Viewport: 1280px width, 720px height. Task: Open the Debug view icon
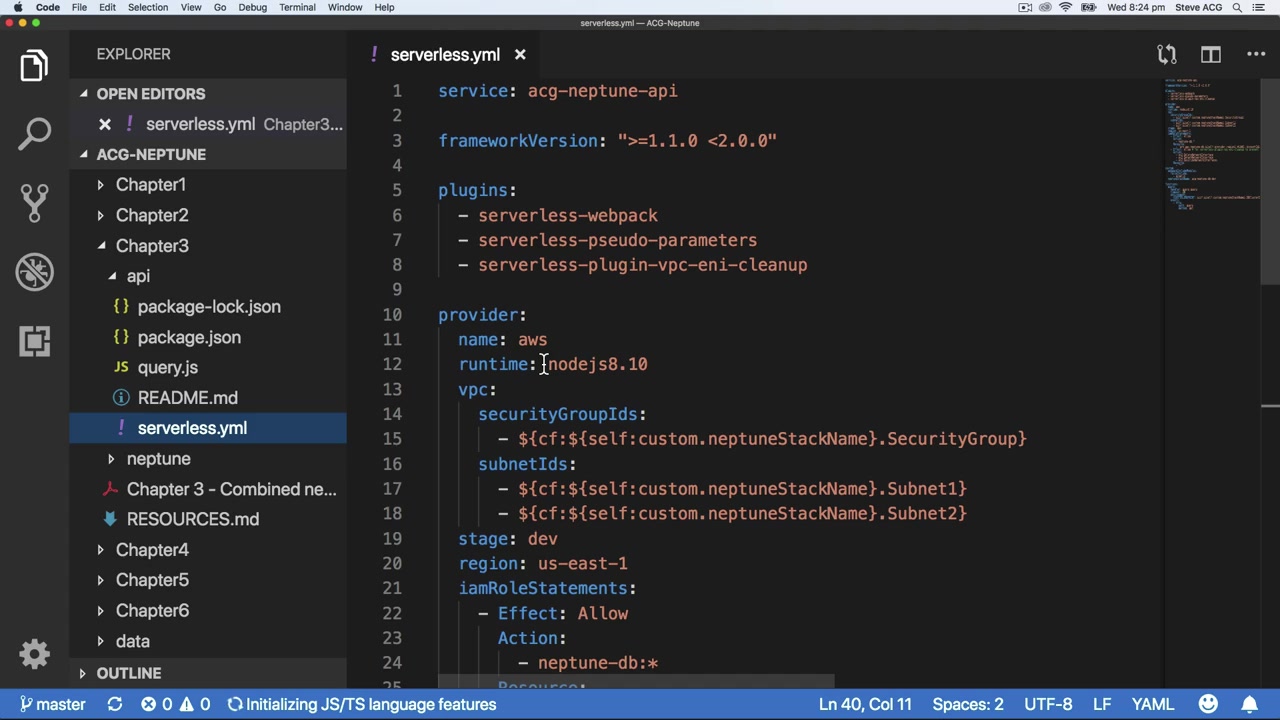click(34, 272)
